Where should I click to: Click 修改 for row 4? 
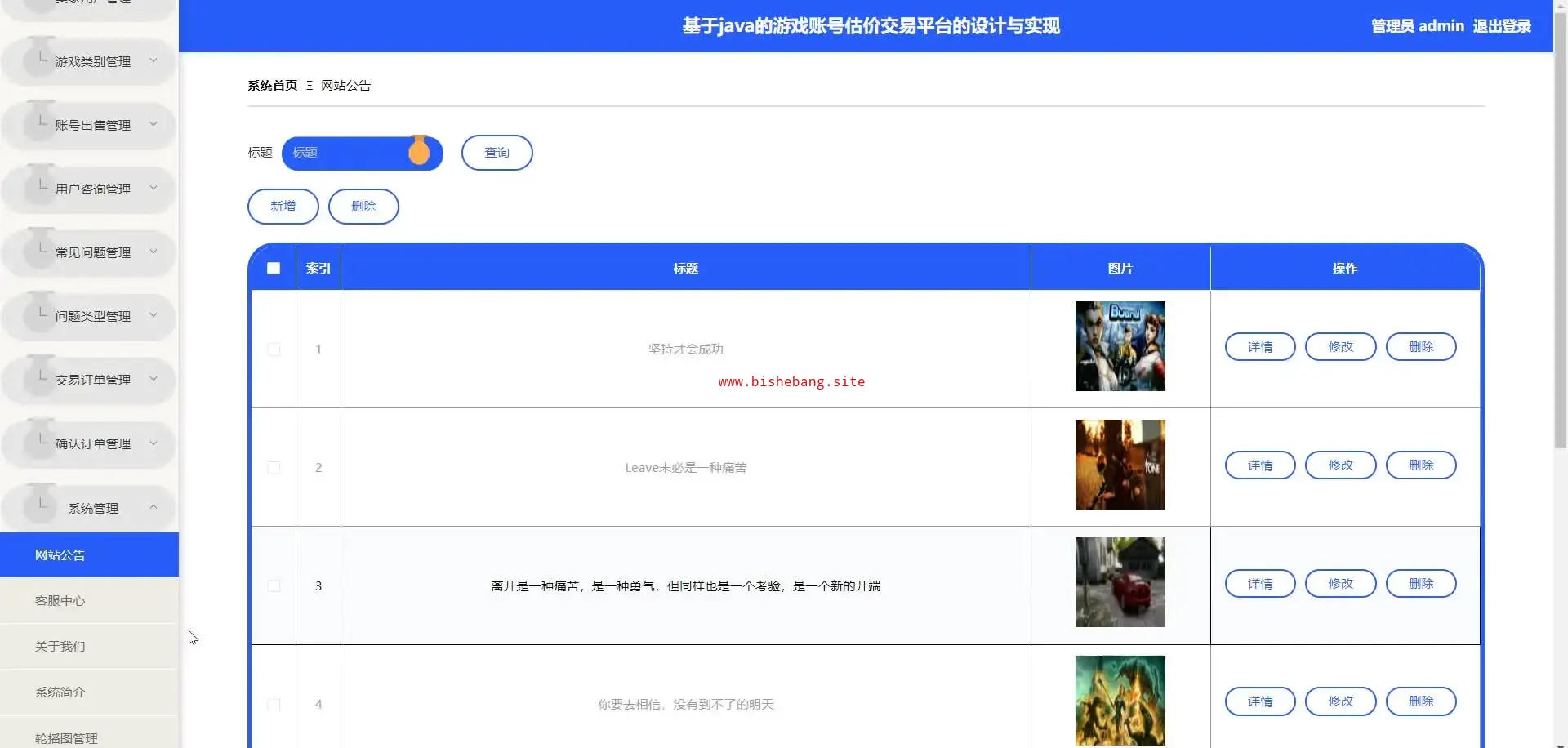tap(1341, 701)
